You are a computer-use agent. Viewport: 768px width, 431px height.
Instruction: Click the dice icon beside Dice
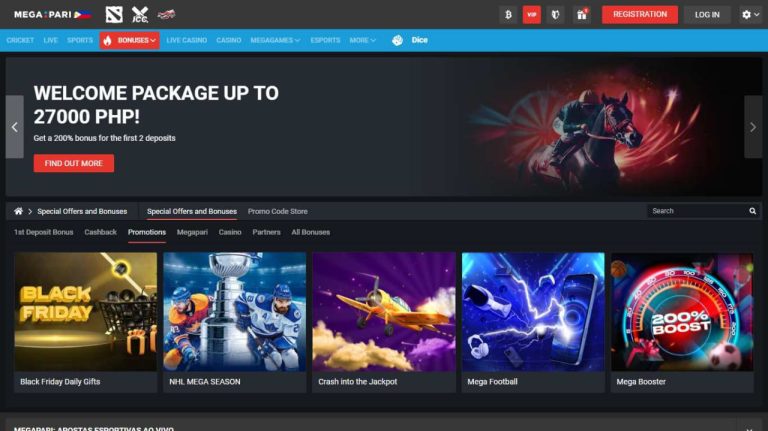pyautogui.click(x=397, y=40)
